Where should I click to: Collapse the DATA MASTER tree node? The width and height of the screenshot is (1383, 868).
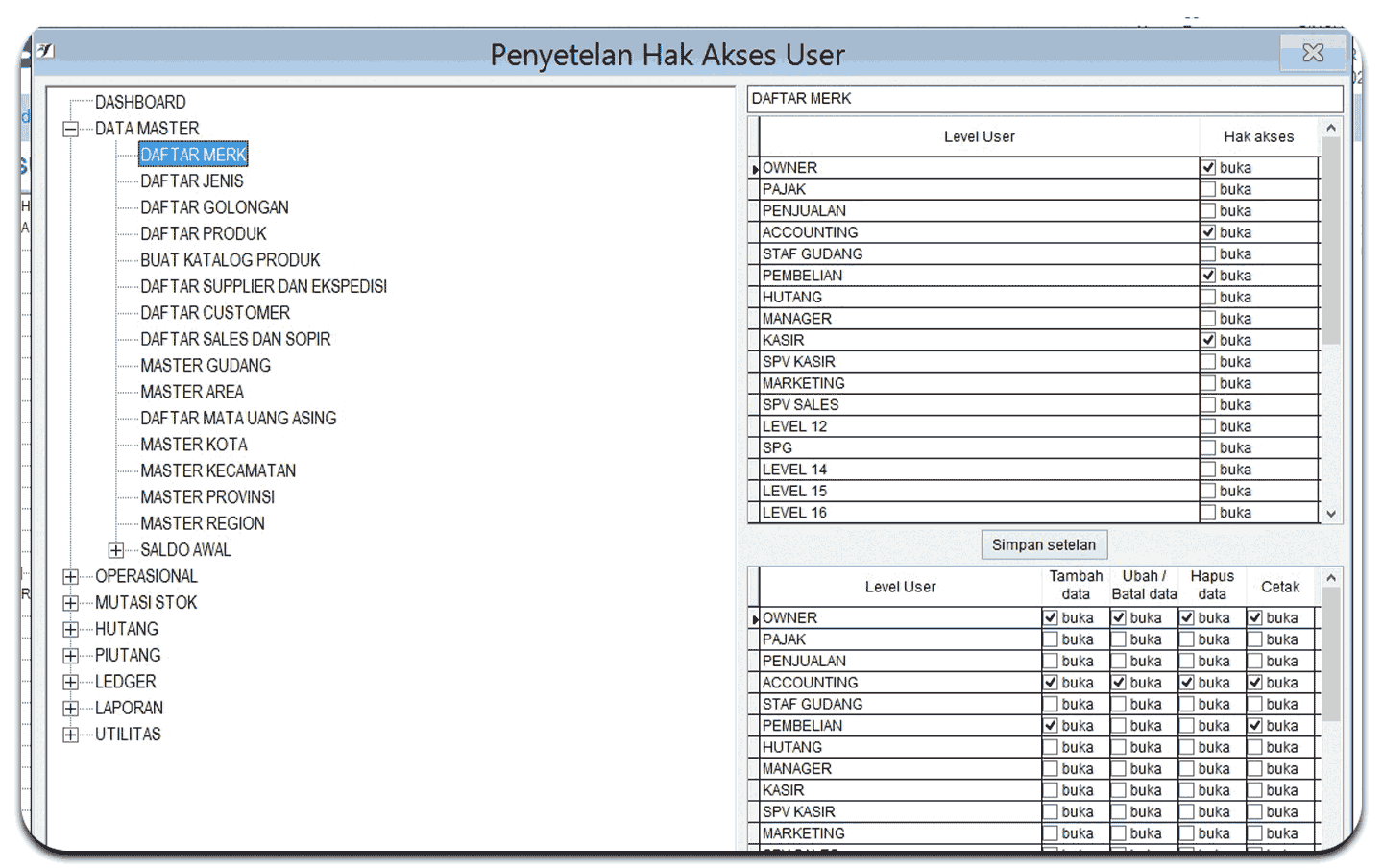(70, 129)
